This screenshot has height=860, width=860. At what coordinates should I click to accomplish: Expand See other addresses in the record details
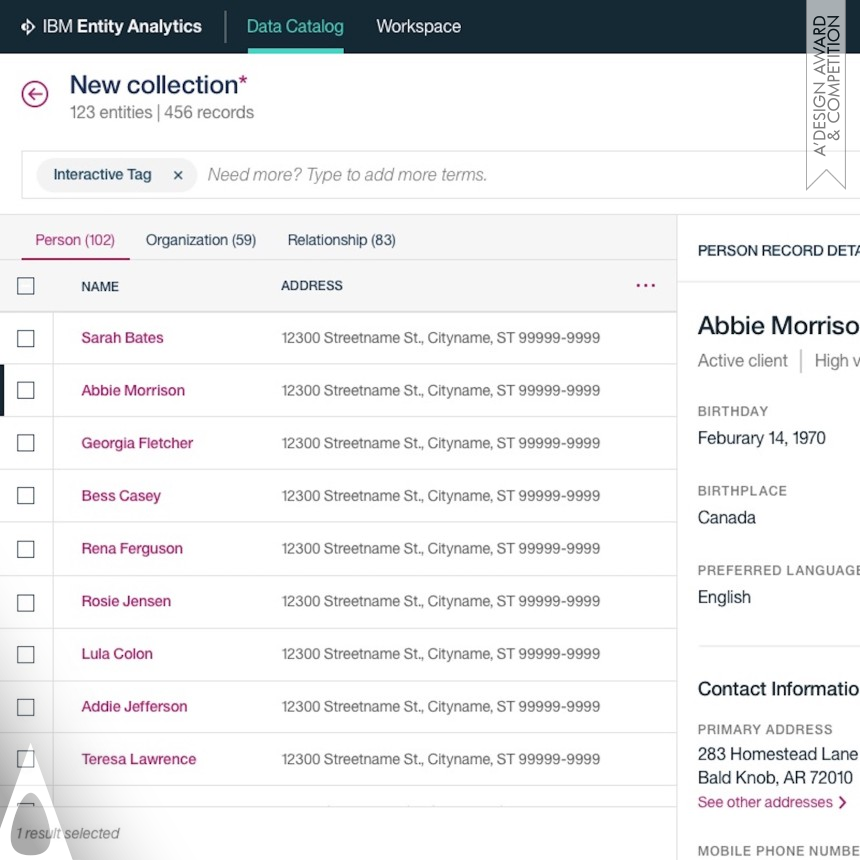(766, 802)
